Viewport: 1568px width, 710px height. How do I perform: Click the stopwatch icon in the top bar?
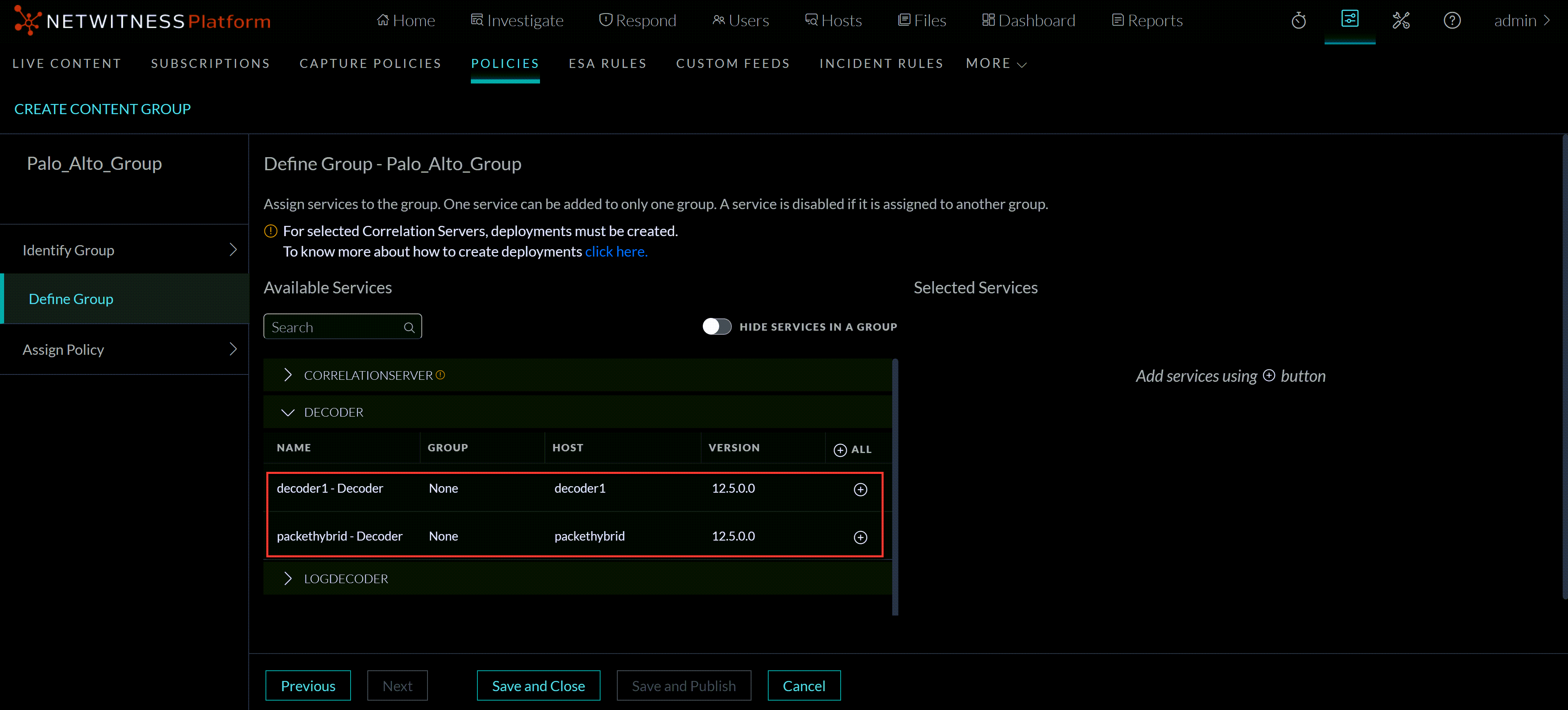tap(1299, 20)
